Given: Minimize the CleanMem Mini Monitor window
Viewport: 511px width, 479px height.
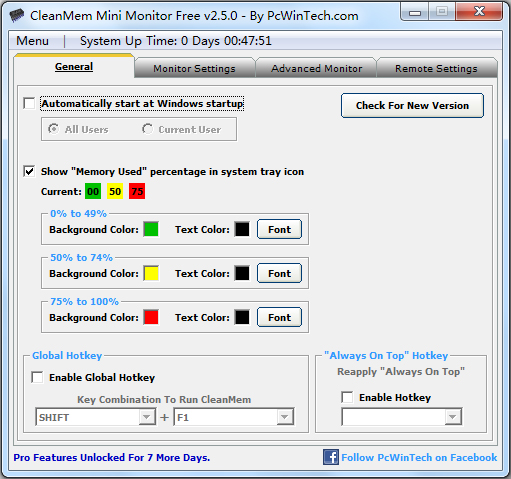Looking at the screenshot, I should (x=415, y=12).
